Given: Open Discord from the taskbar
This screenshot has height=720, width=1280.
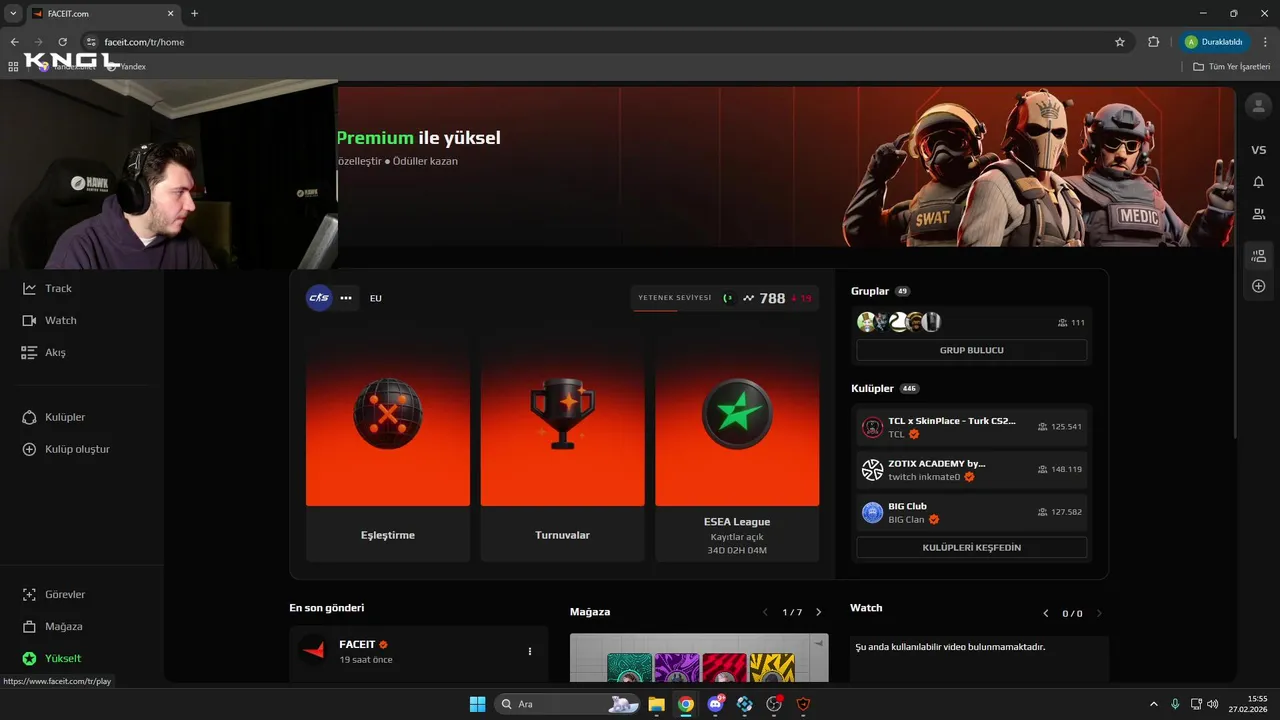Looking at the screenshot, I should (715, 704).
